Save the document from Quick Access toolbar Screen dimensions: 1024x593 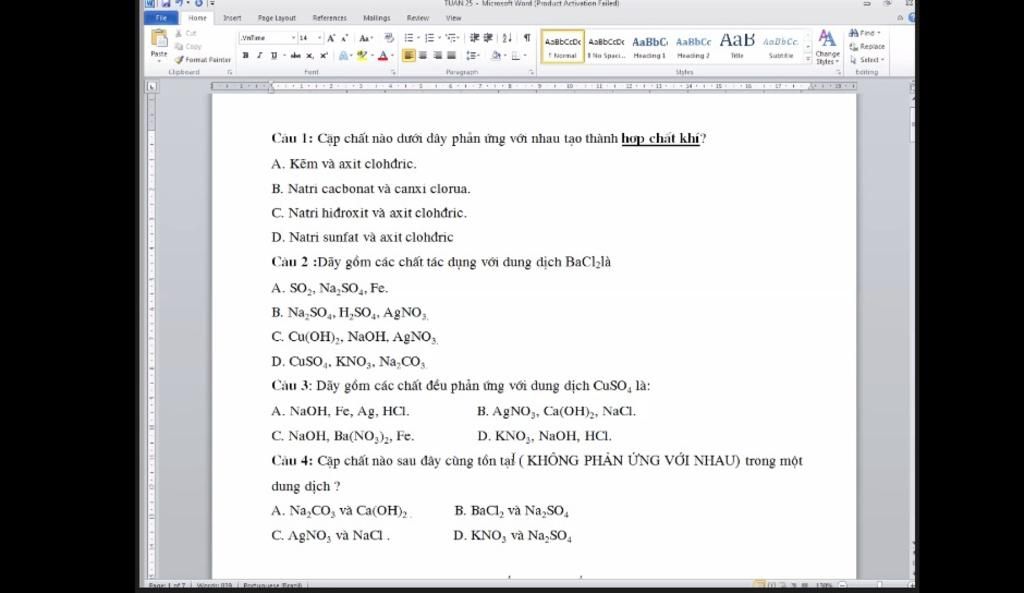click(x=166, y=3)
